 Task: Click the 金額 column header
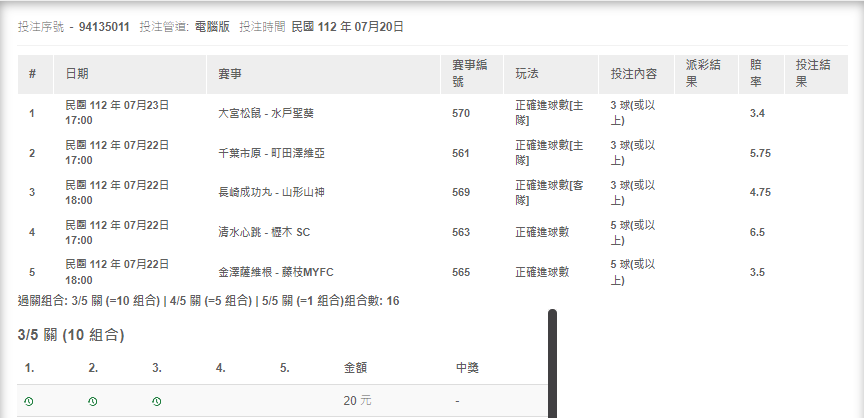355,368
